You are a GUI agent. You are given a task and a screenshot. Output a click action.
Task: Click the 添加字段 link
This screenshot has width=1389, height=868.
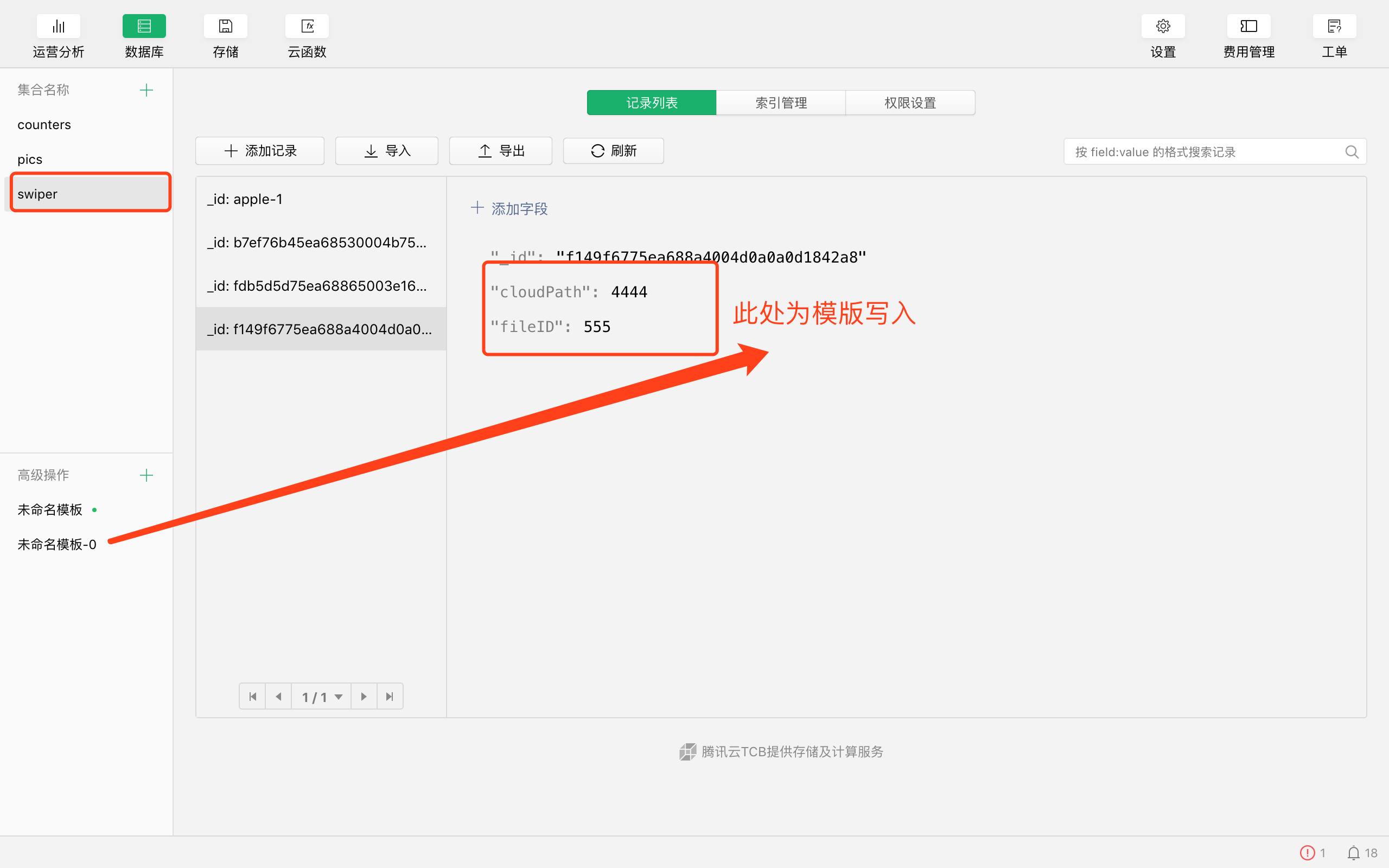pyautogui.click(x=509, y=208)
